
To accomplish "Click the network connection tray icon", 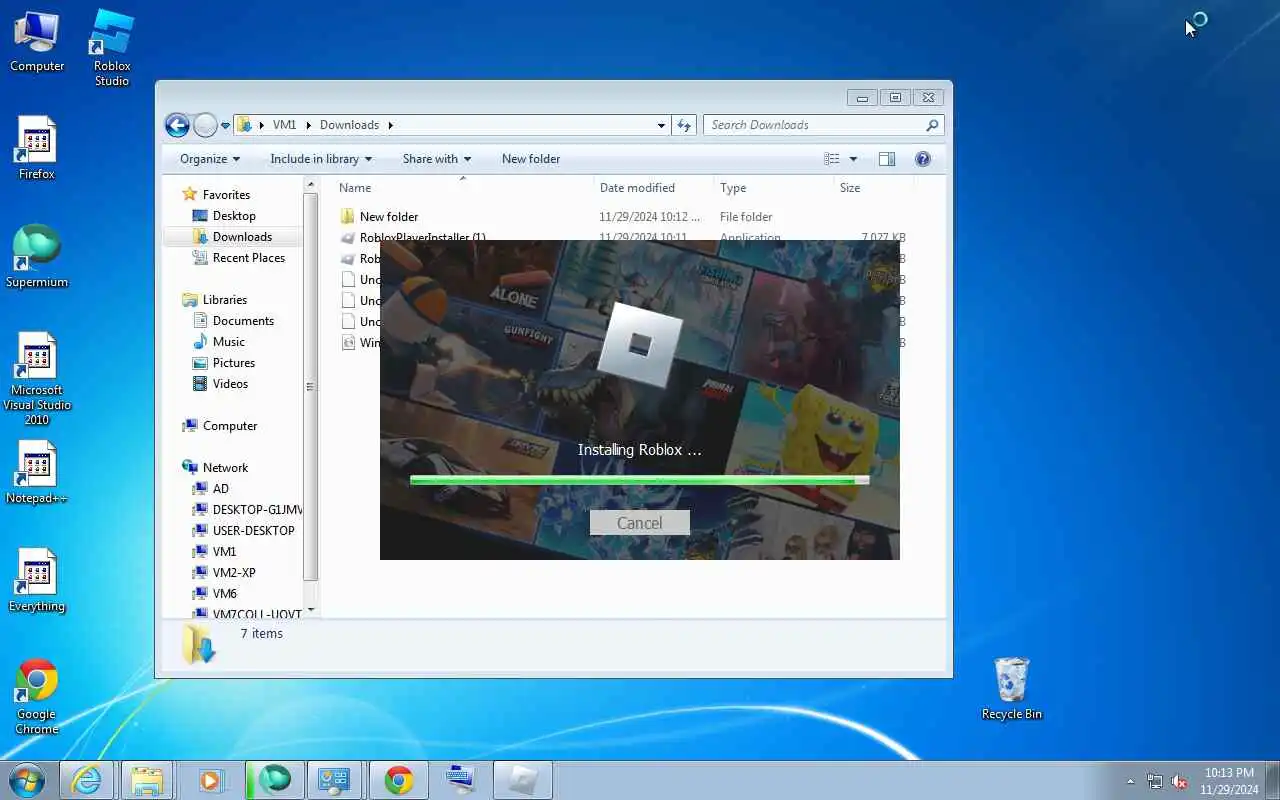I will click(x=1155, y=781).
